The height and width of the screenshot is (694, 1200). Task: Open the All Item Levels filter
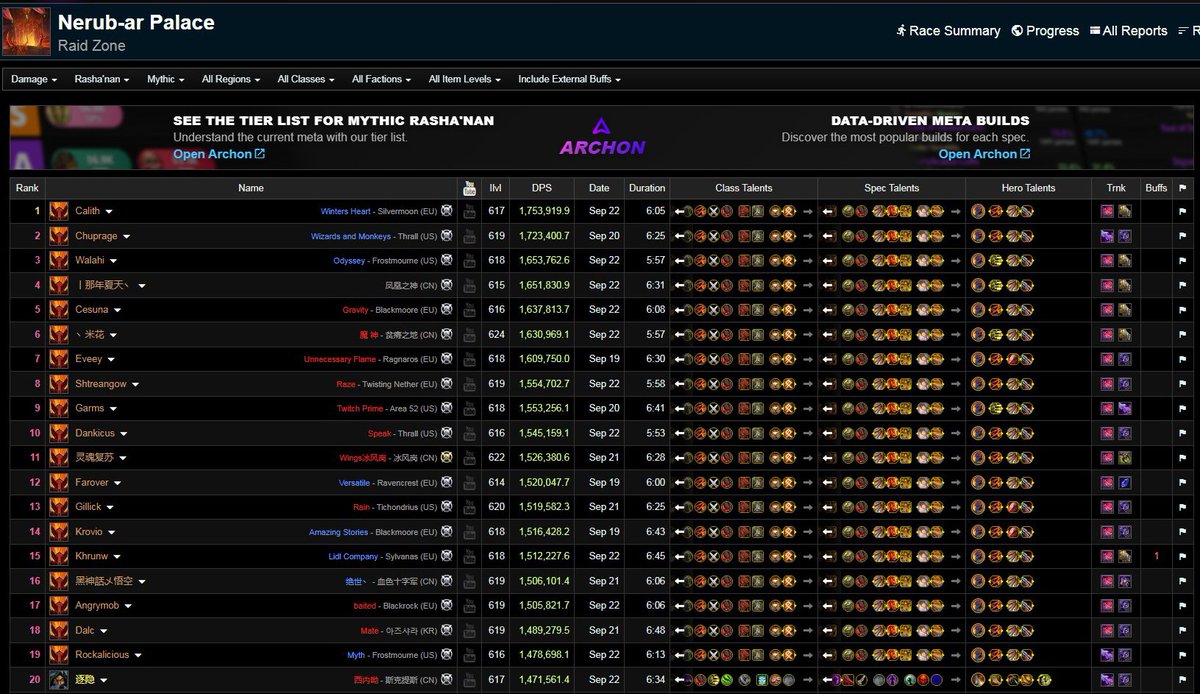(465, 79)
